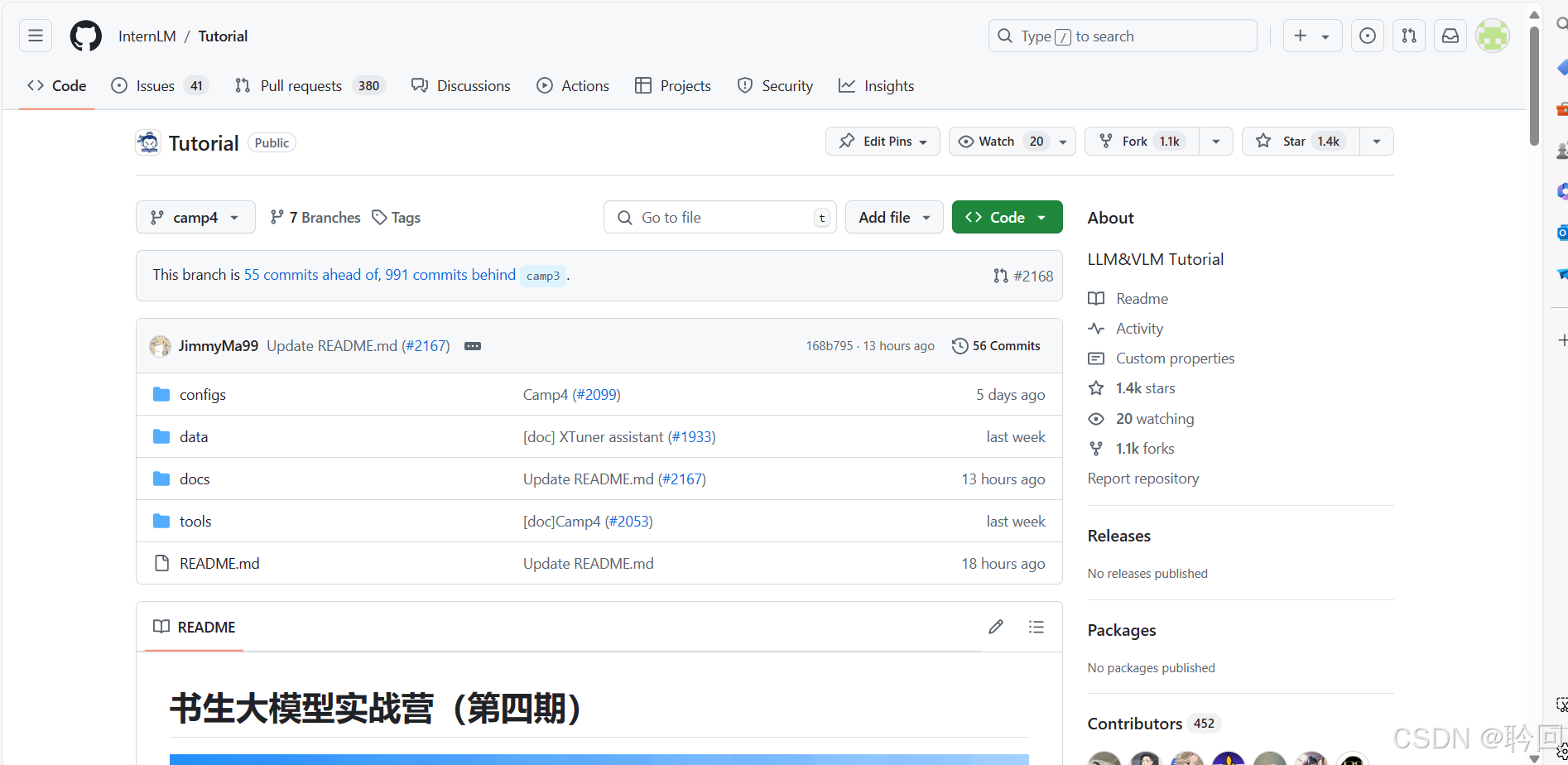Click the edit README pencil icon
The height and width of the screenshot is (765, 1568).
click(x=995, y=627)
